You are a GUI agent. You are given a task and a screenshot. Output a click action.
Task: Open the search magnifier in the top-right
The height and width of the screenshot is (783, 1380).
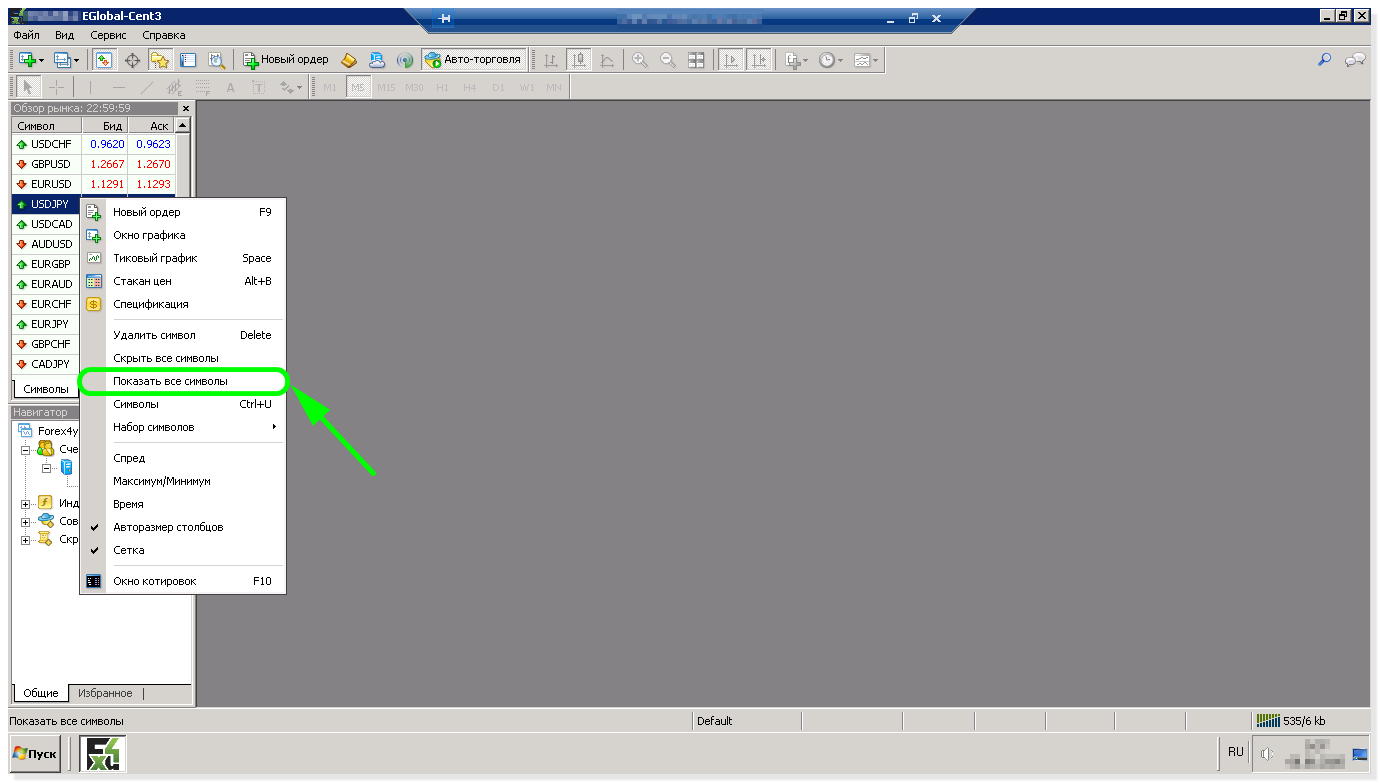click(x=1325, y=60)
